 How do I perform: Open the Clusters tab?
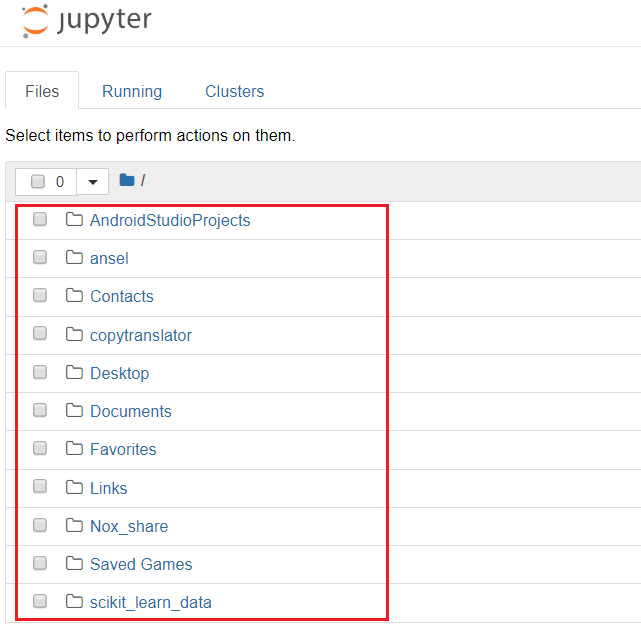(x=235, y=91)
